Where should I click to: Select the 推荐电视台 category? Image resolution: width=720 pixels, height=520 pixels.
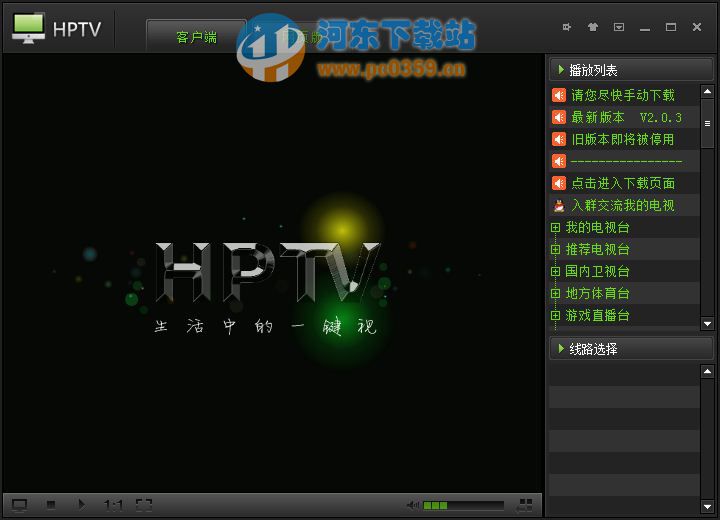(x=597, y=249)
